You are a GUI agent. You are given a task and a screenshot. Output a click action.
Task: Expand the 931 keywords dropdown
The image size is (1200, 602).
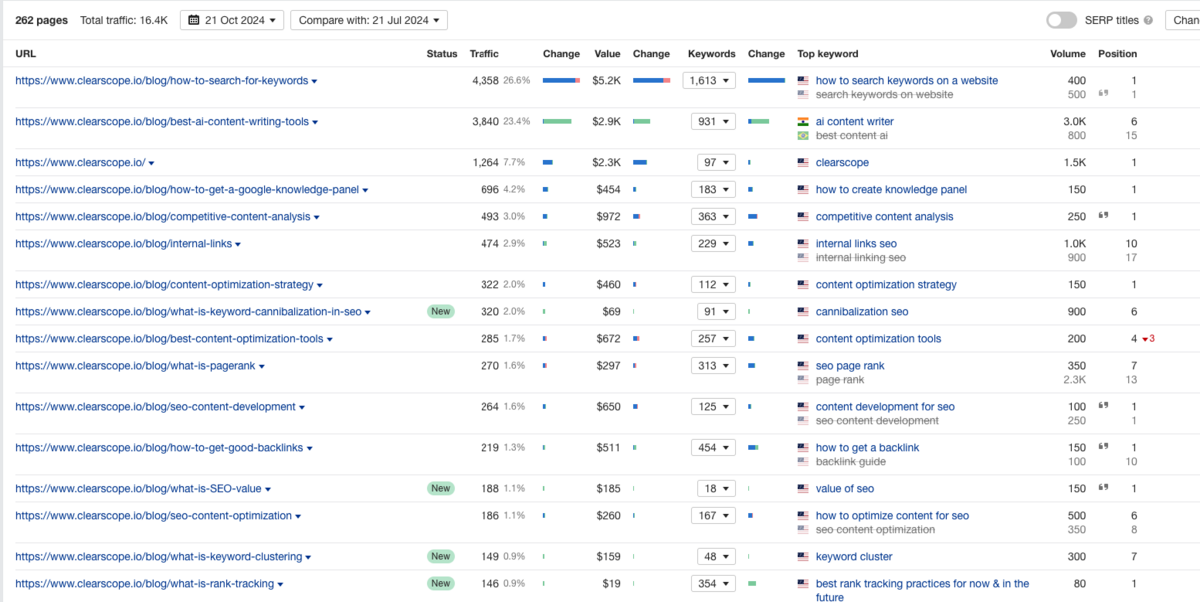tap(713, 122)
